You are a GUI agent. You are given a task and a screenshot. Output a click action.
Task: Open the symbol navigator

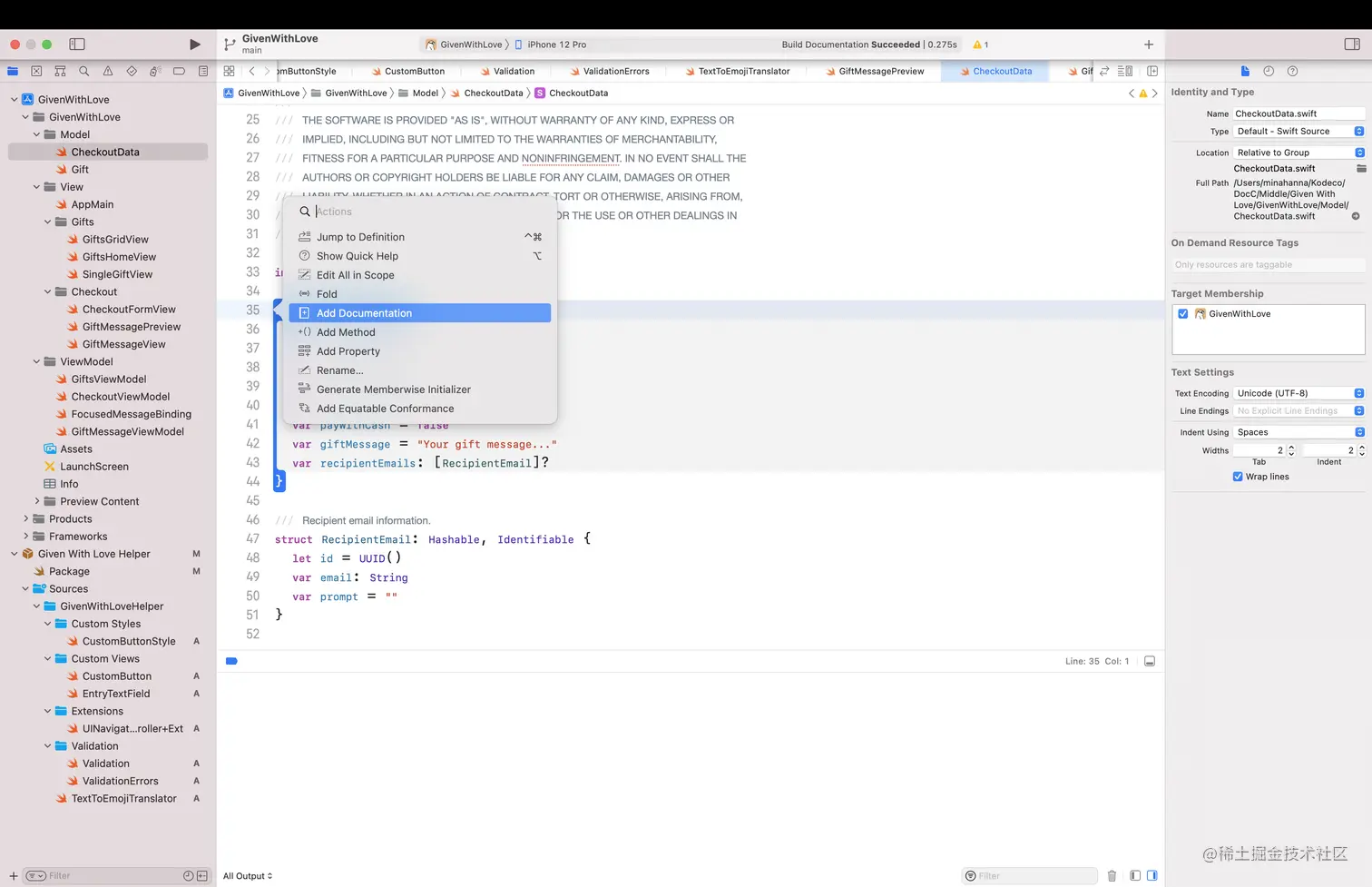pos(60,71)
